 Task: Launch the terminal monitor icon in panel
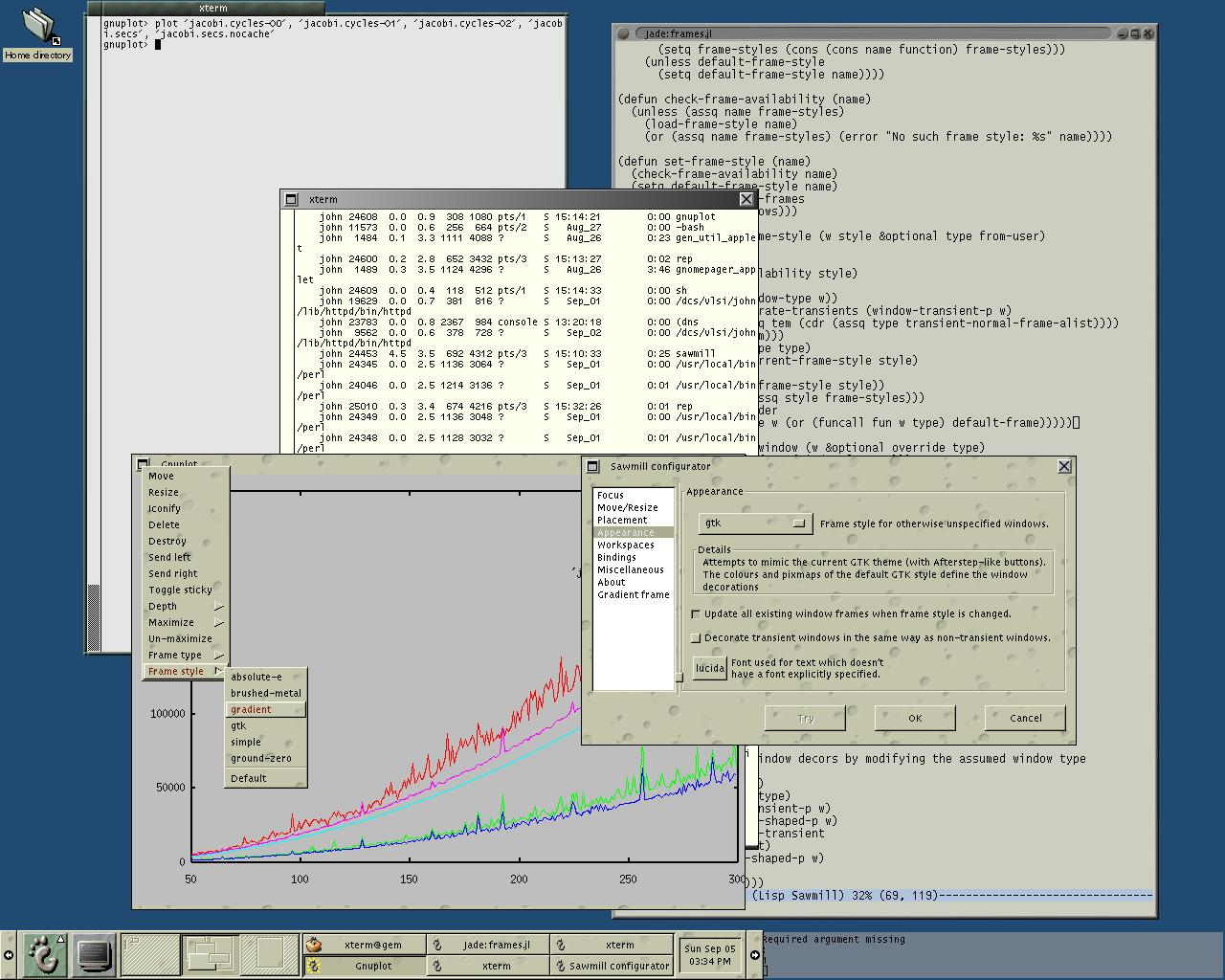pos(94,954)
